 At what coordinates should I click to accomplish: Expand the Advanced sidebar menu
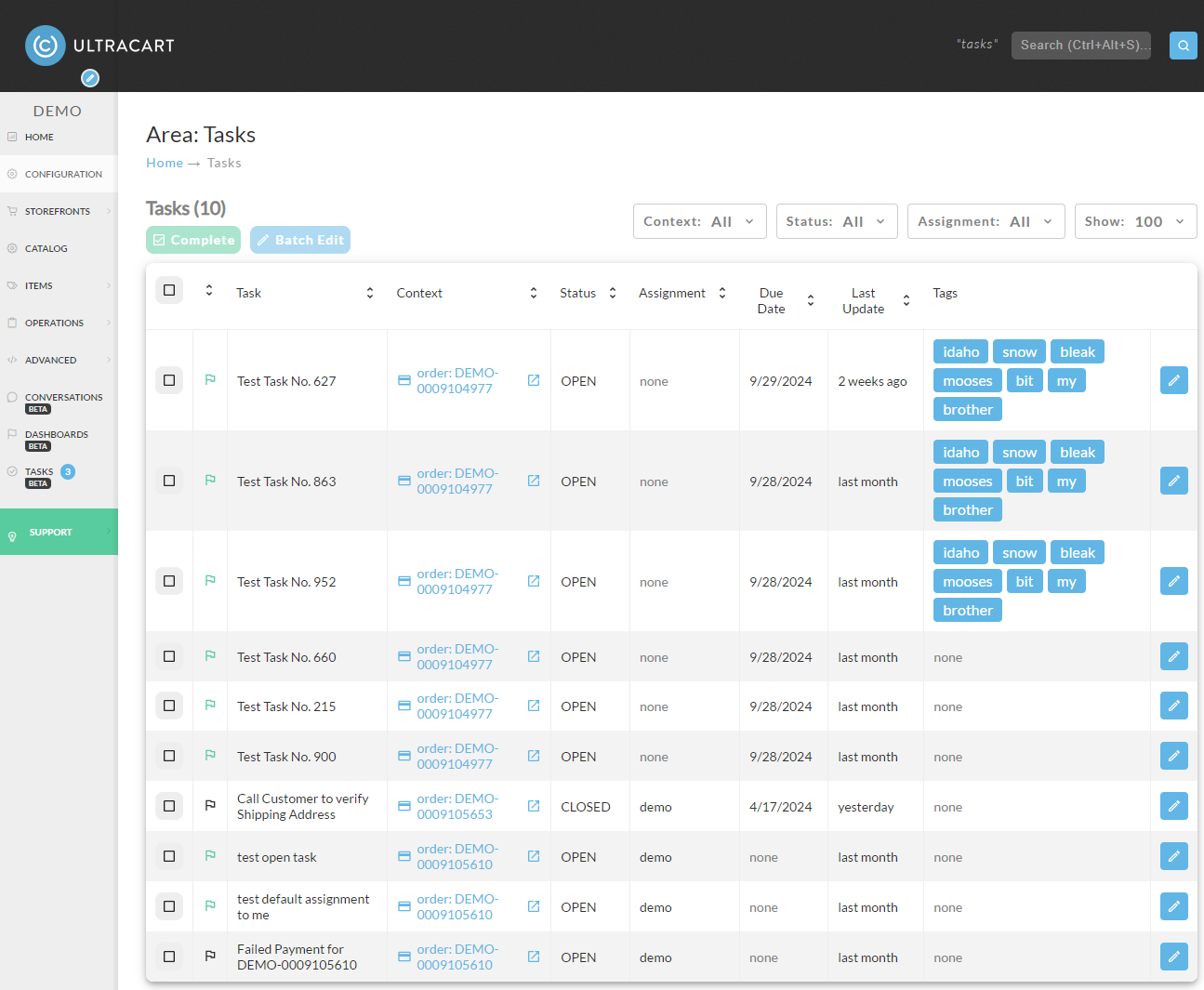pyautogui.click(x=59, y=360)
